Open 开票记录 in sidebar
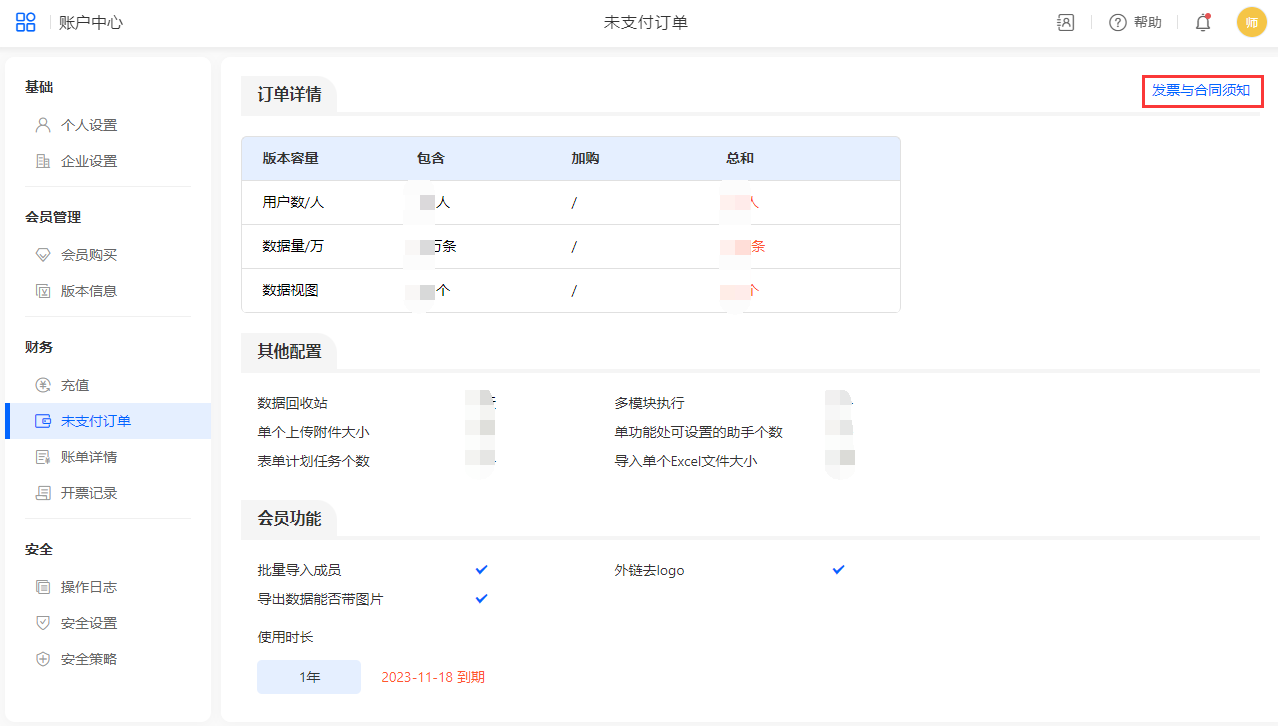Viewport: 1278px width, 726px height. (x=88, y=493)
